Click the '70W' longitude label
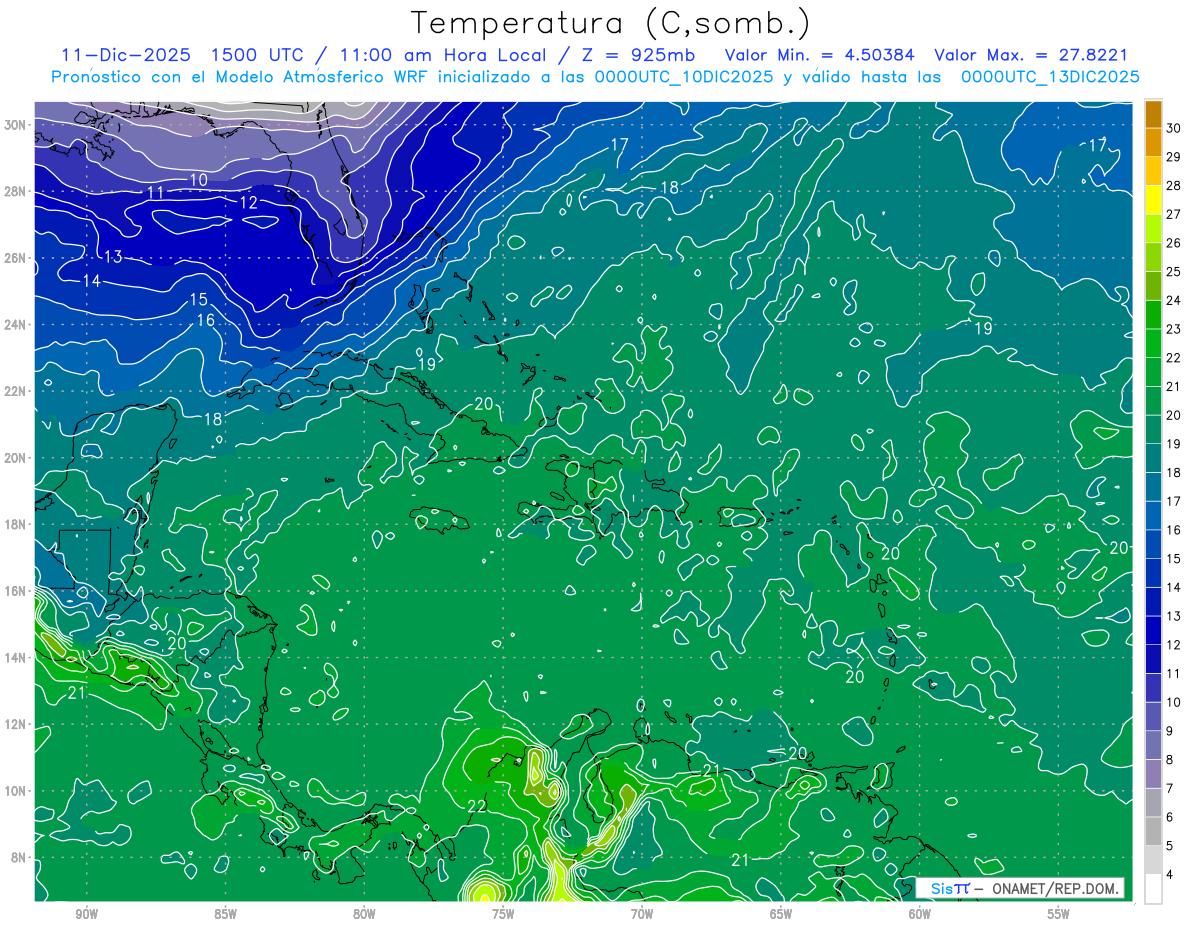The width and height of the screenshot is (1200, 927). click(642, 914)
